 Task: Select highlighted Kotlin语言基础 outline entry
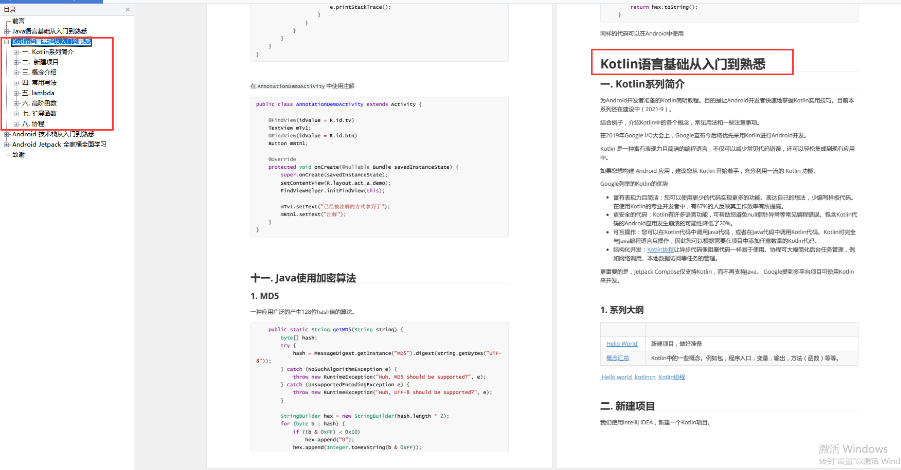[52, 41]
